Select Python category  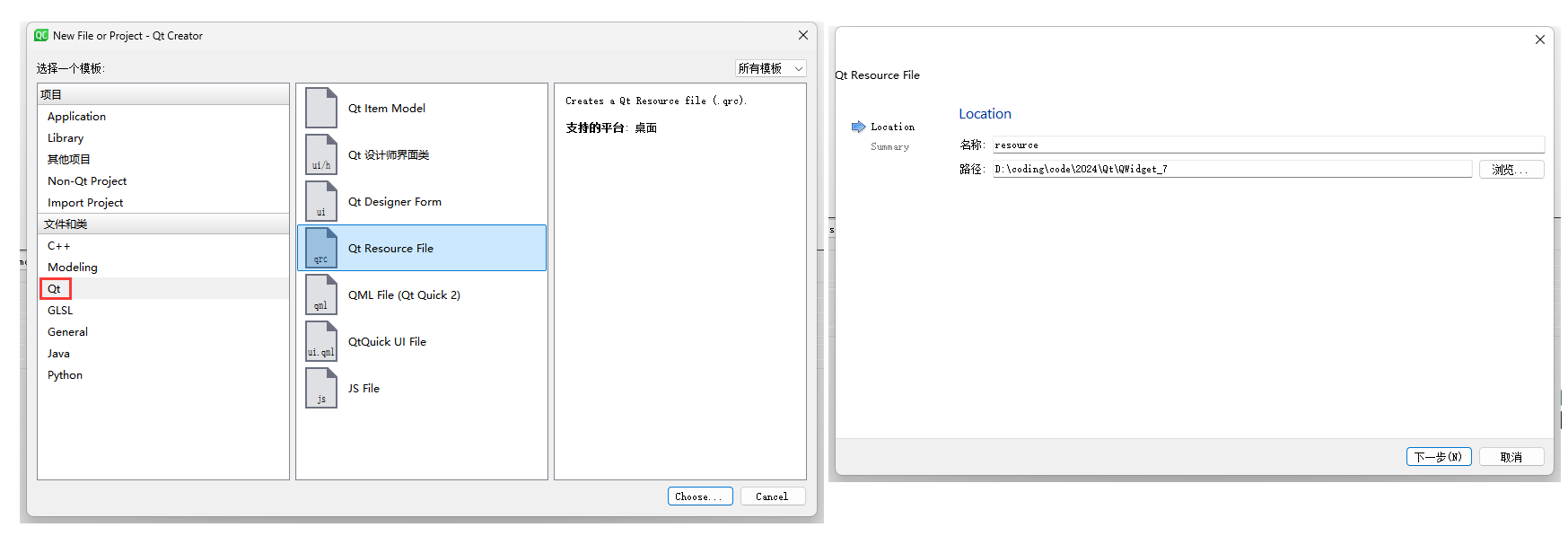[162, 375]
